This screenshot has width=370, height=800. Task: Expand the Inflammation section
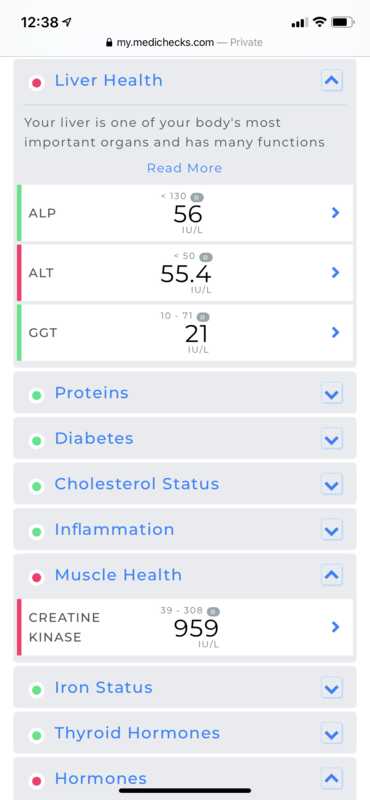(x=332, y=530)
